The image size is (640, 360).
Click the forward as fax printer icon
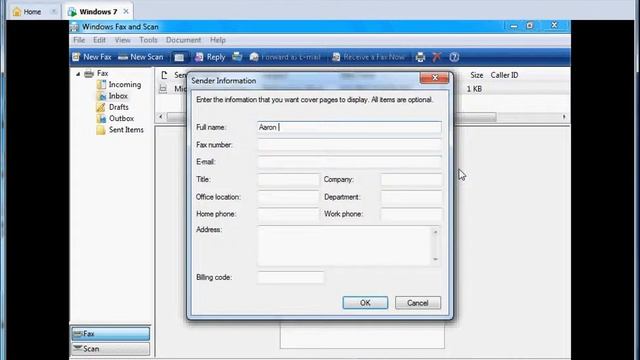click(x=237, y=57)
